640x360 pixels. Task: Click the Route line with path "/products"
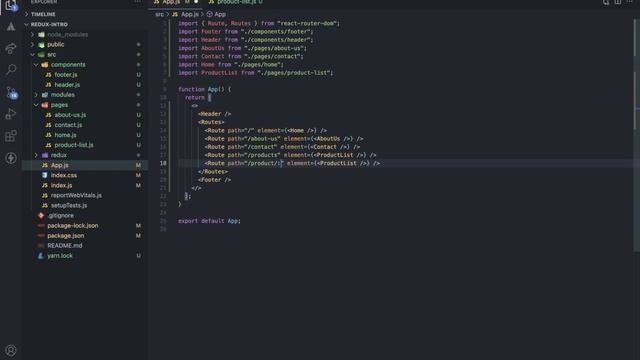[x=290, y=155]
